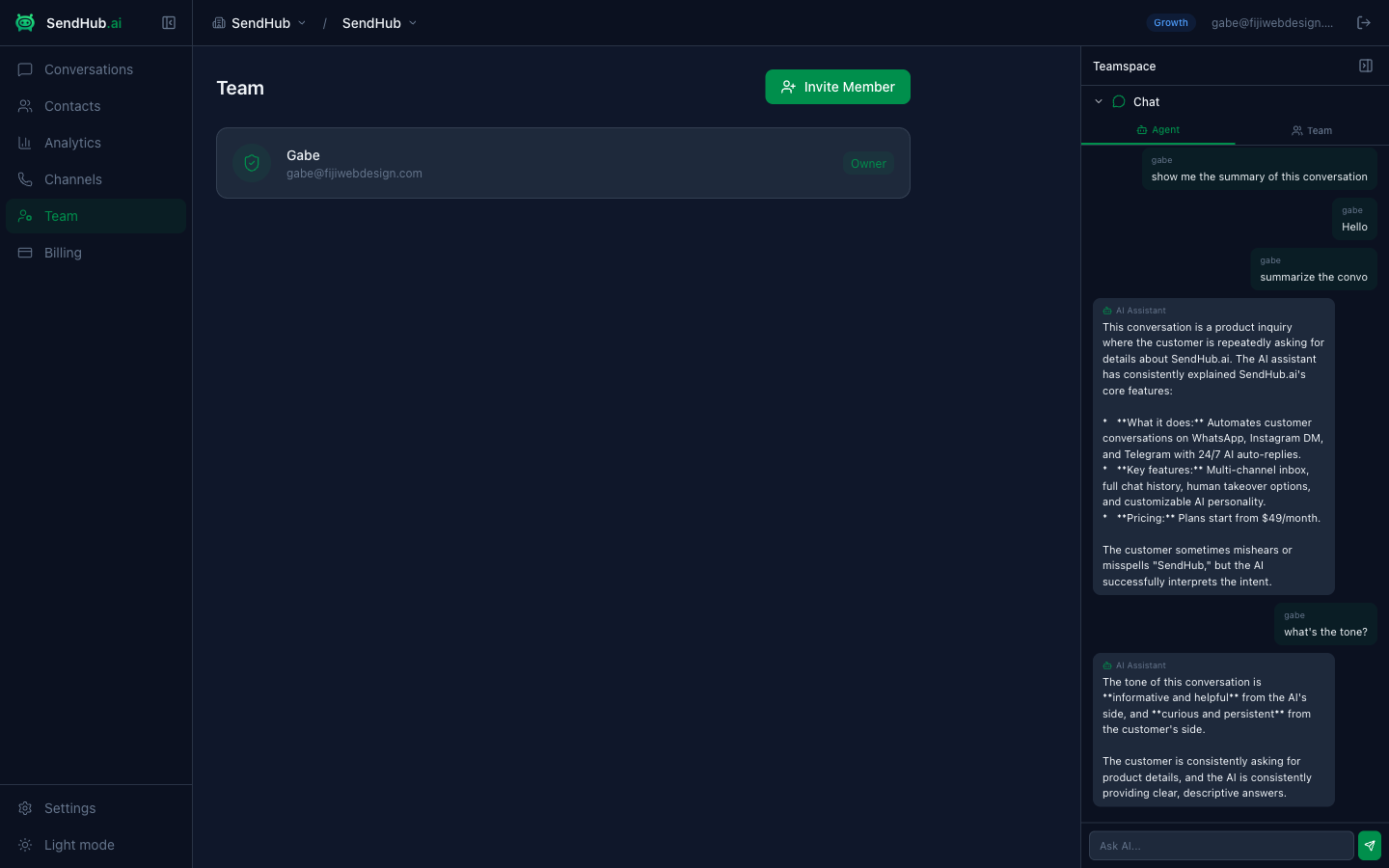Collapse the Chat section chevron
Screen dimensions: 1389x868
pos(1099,101)
